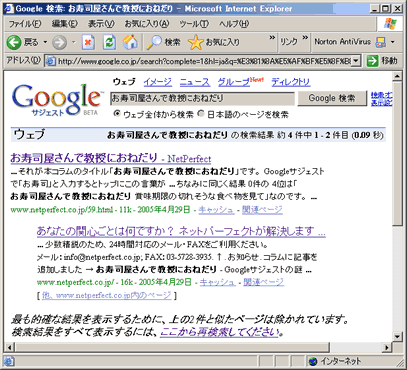
Task: Click the IE icon in the title bar
Action: pyautogui.click(x=9, y=9)
